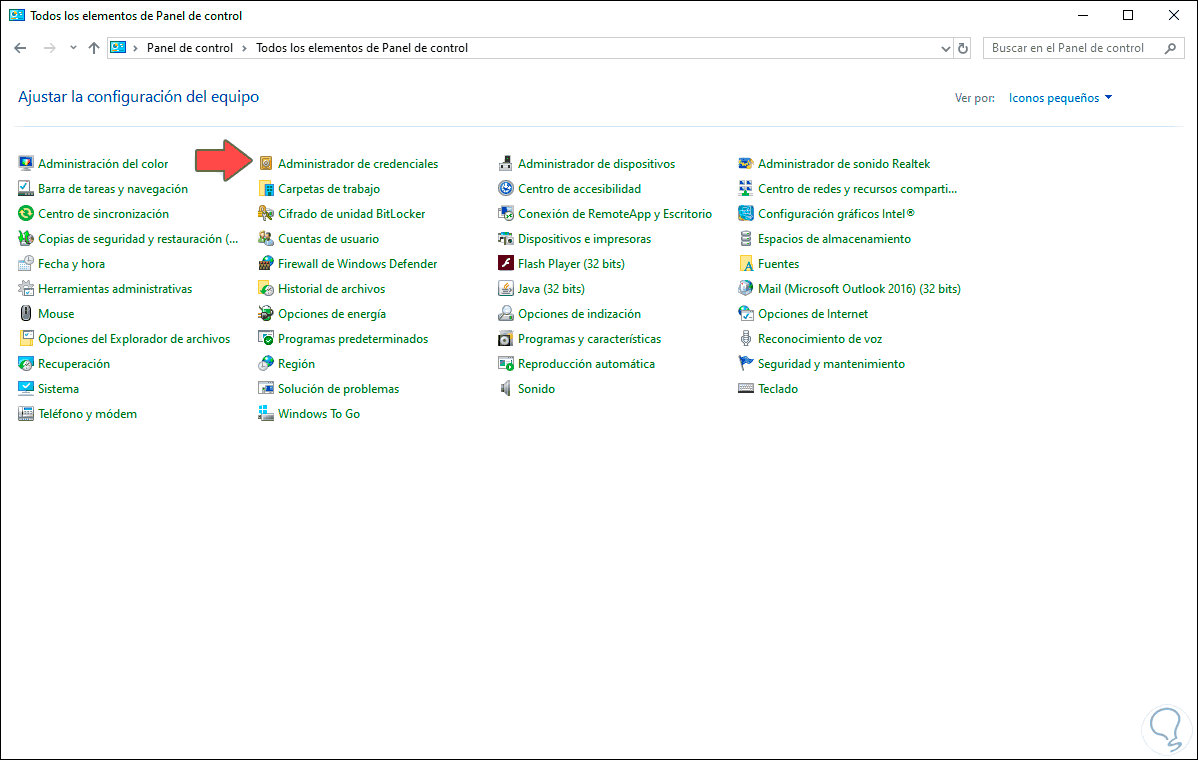
Task: Open Reproducción automática link
Action: point(586,364)
